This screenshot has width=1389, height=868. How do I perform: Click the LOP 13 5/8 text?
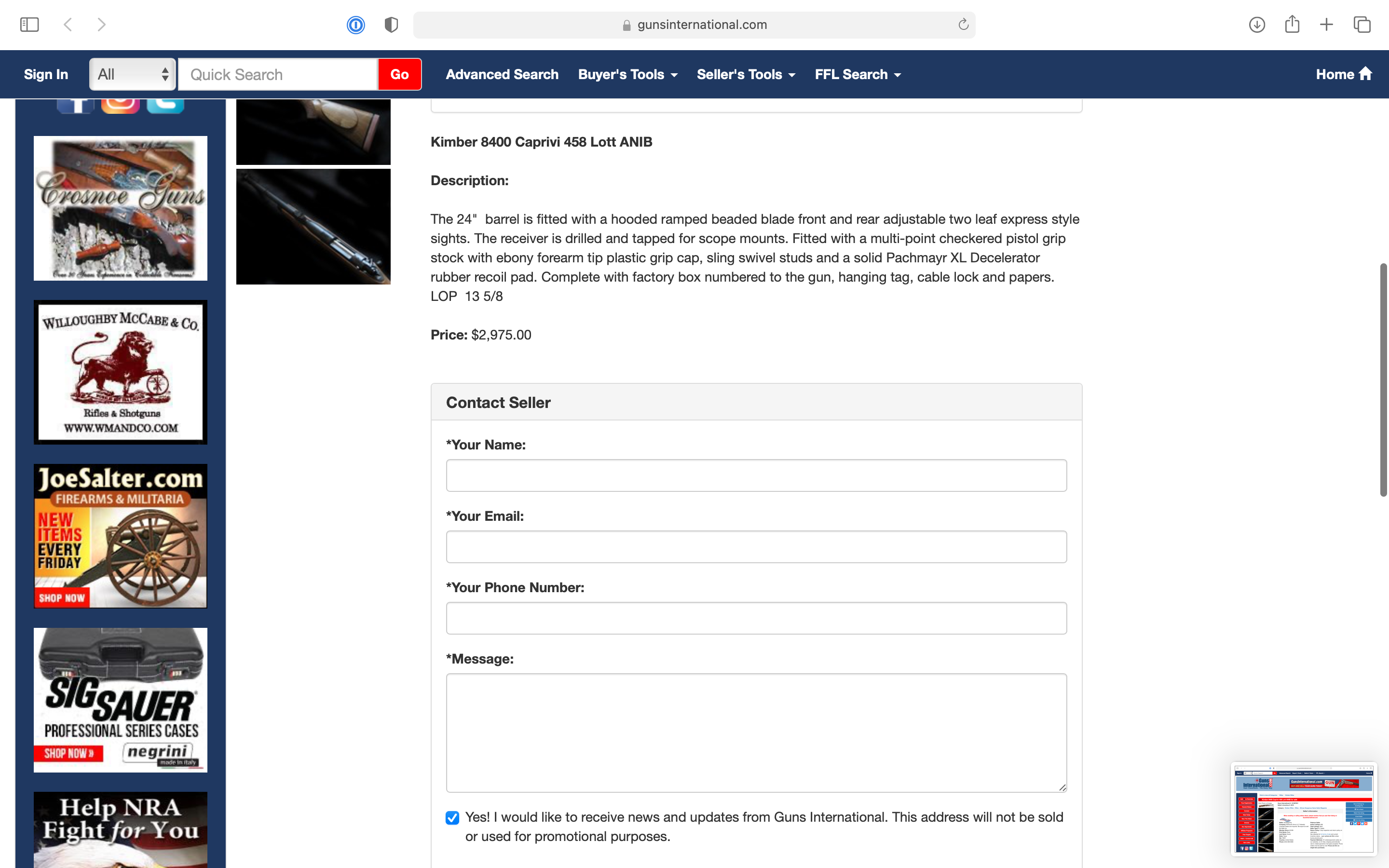coord(467,296)
